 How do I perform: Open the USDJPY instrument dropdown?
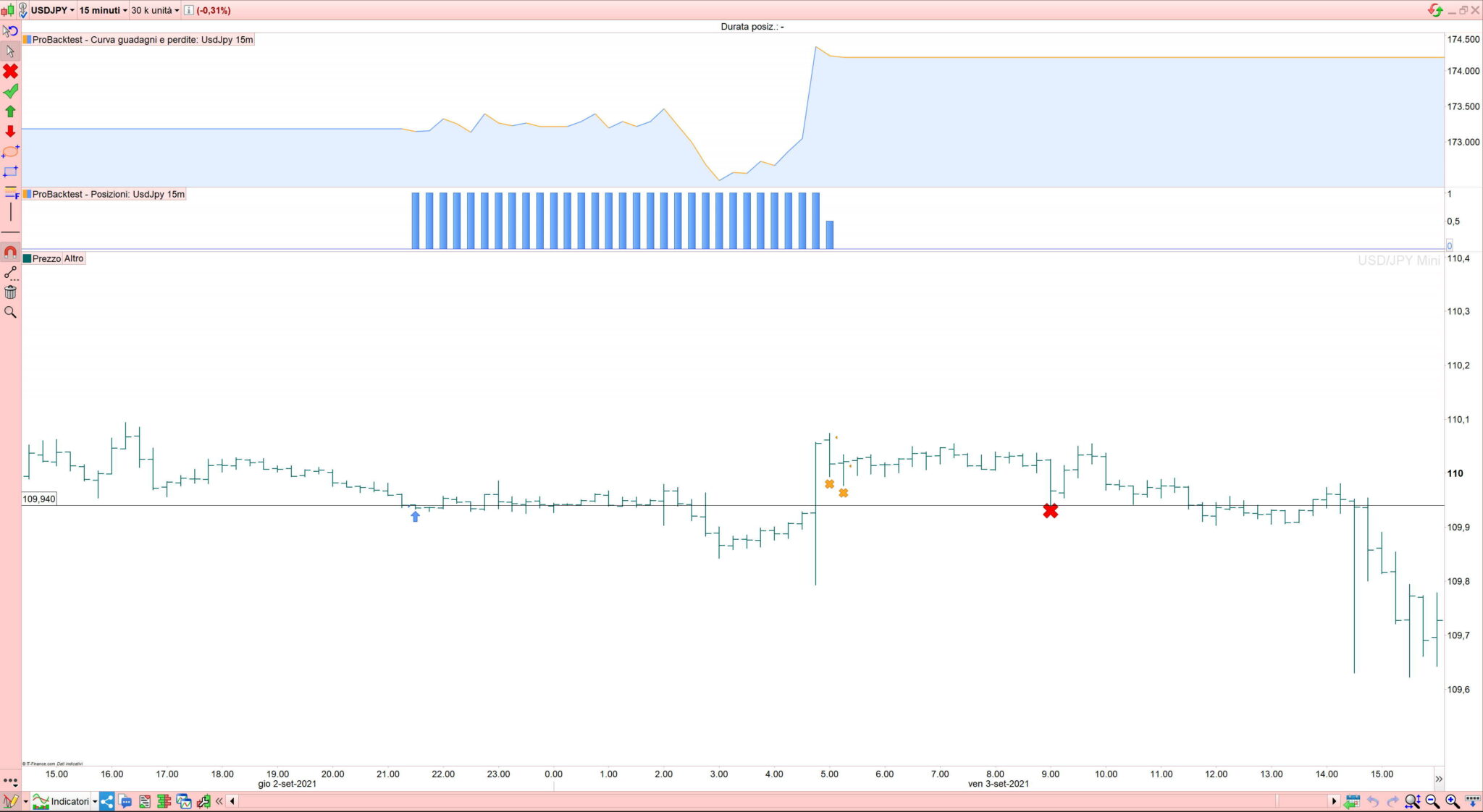[52, 10]
